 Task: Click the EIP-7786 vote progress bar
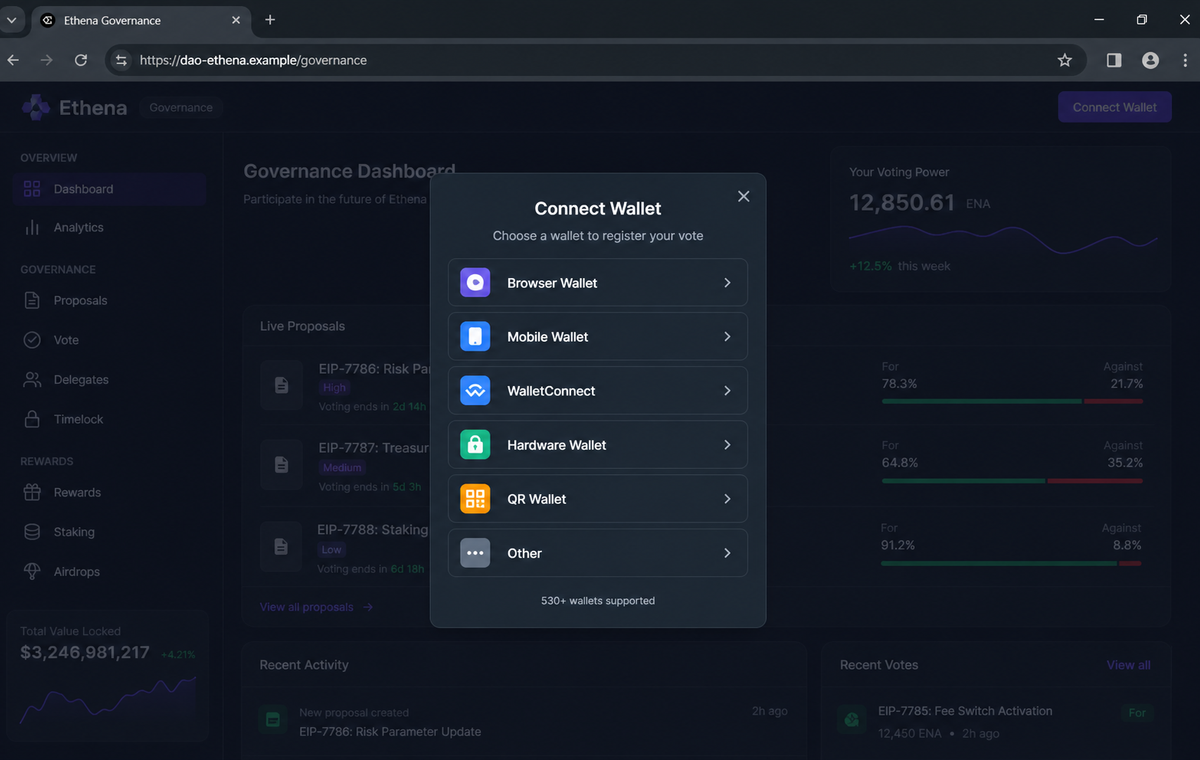coord(1012,401)
